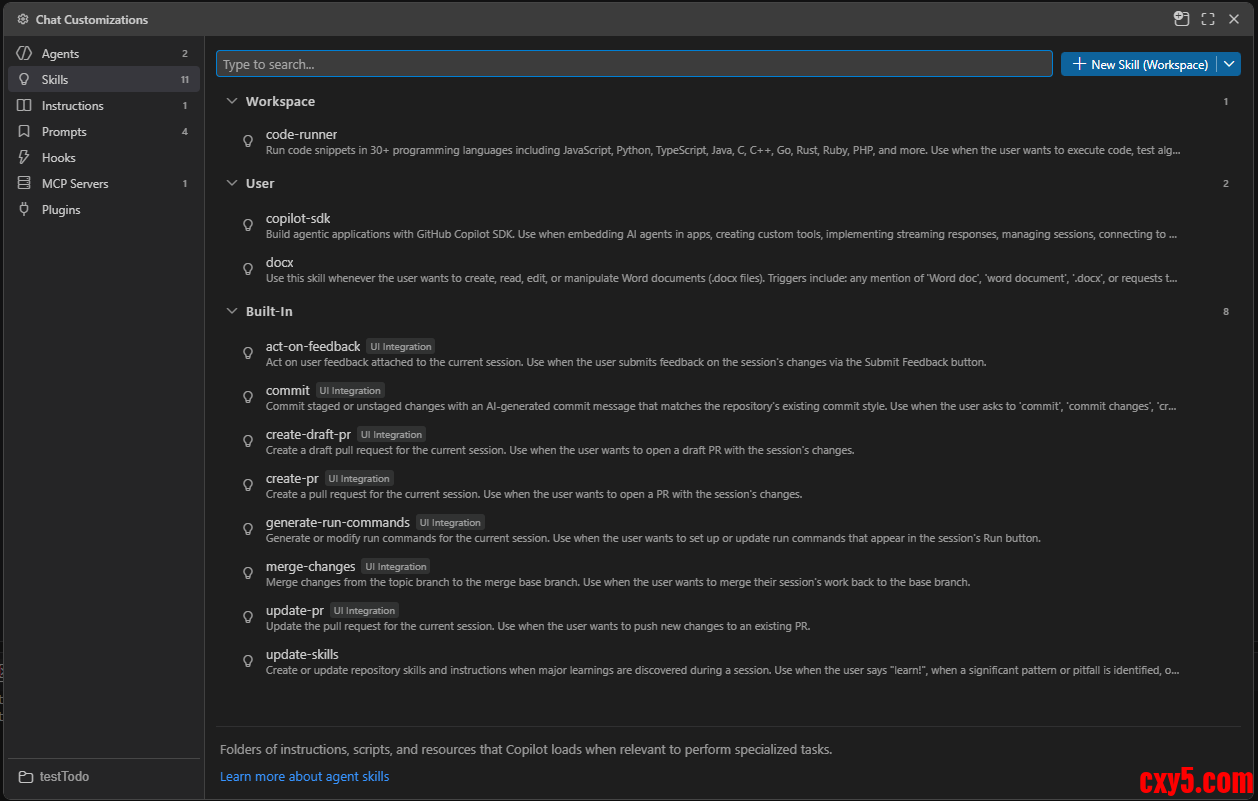
Task: Click the MCP Servers server icon
Action: [24, 183]
